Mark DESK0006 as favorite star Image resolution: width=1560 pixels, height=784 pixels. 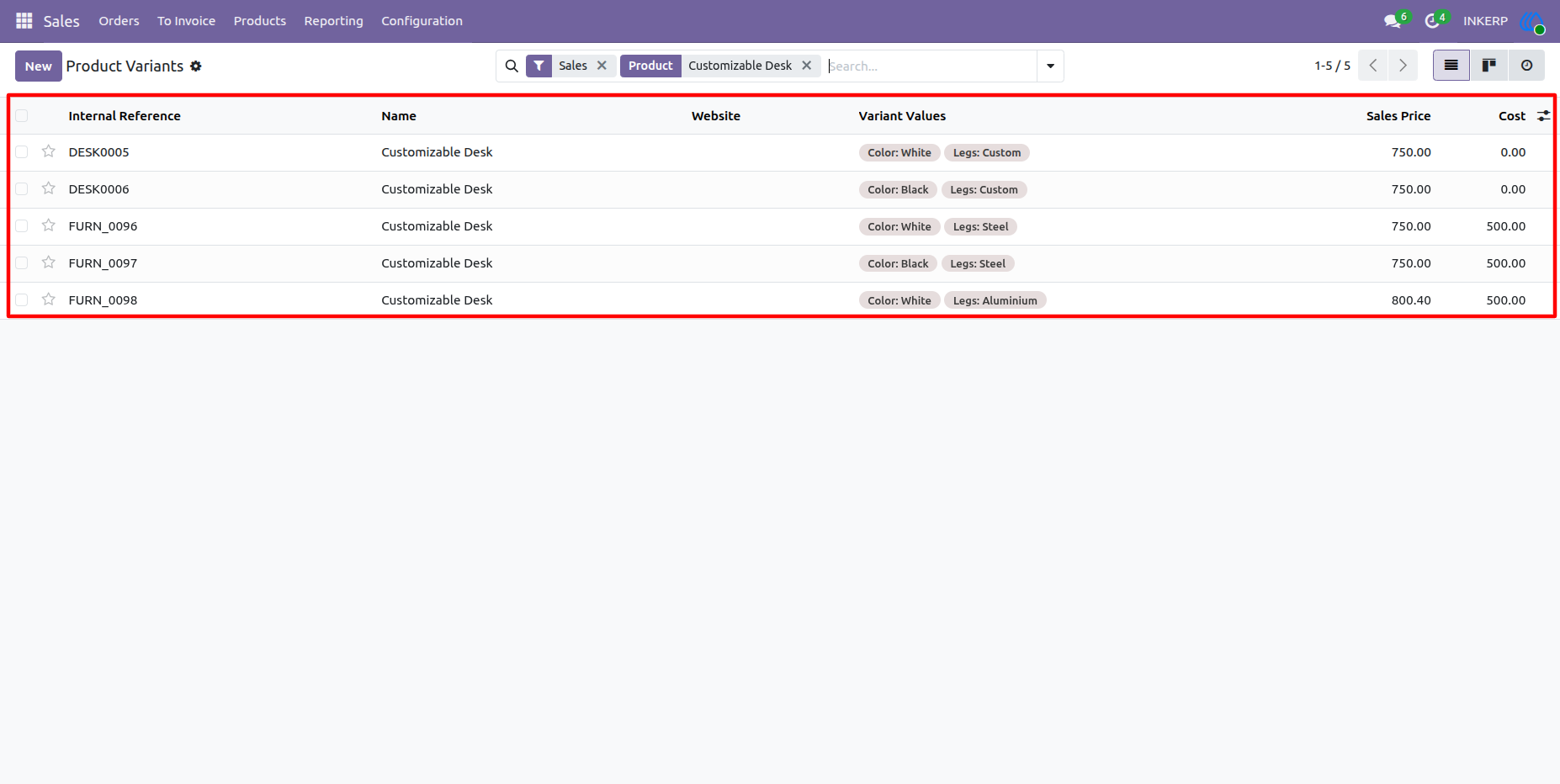[49, 188]
